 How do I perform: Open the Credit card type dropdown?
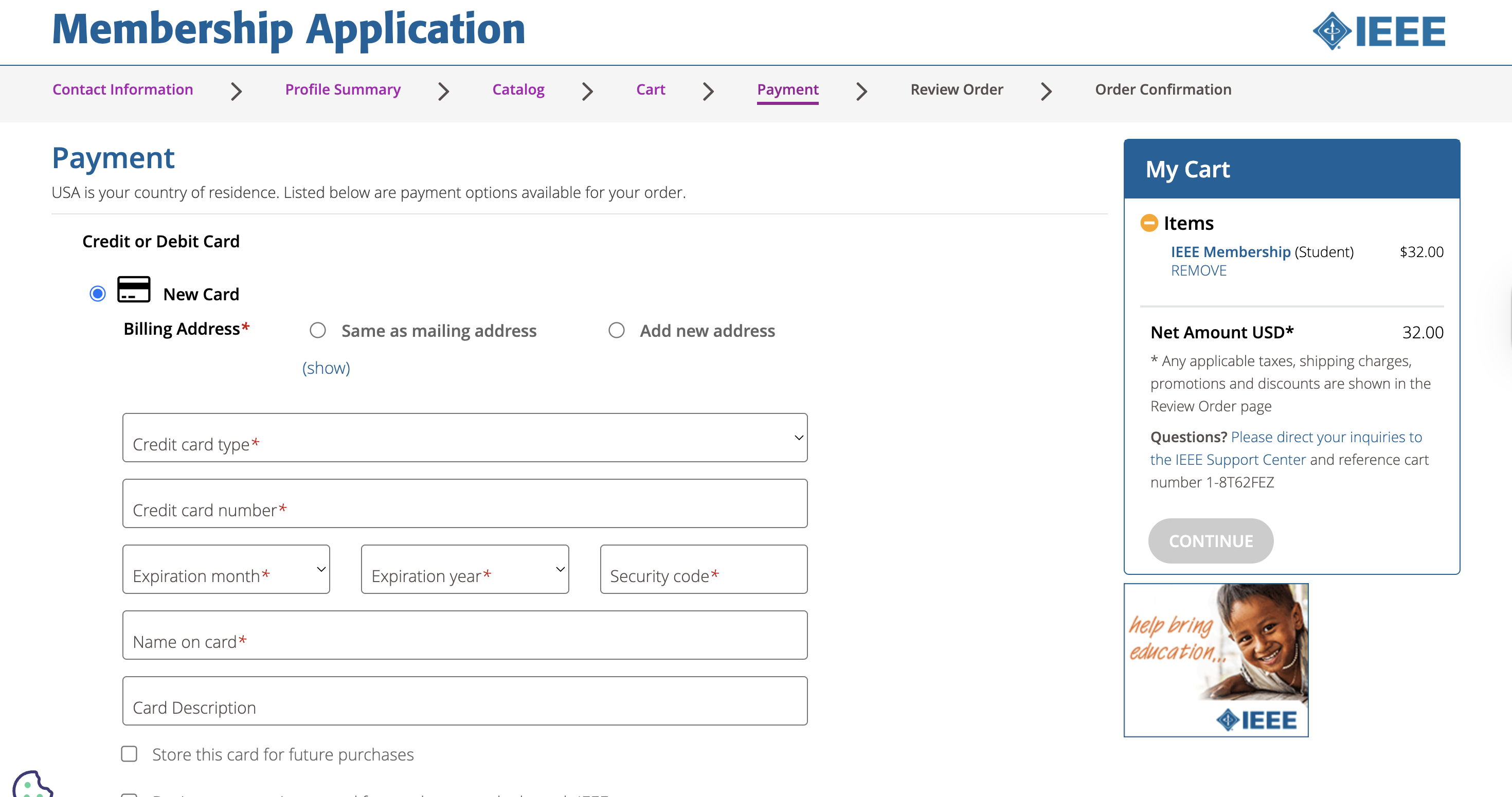point(464,438)
